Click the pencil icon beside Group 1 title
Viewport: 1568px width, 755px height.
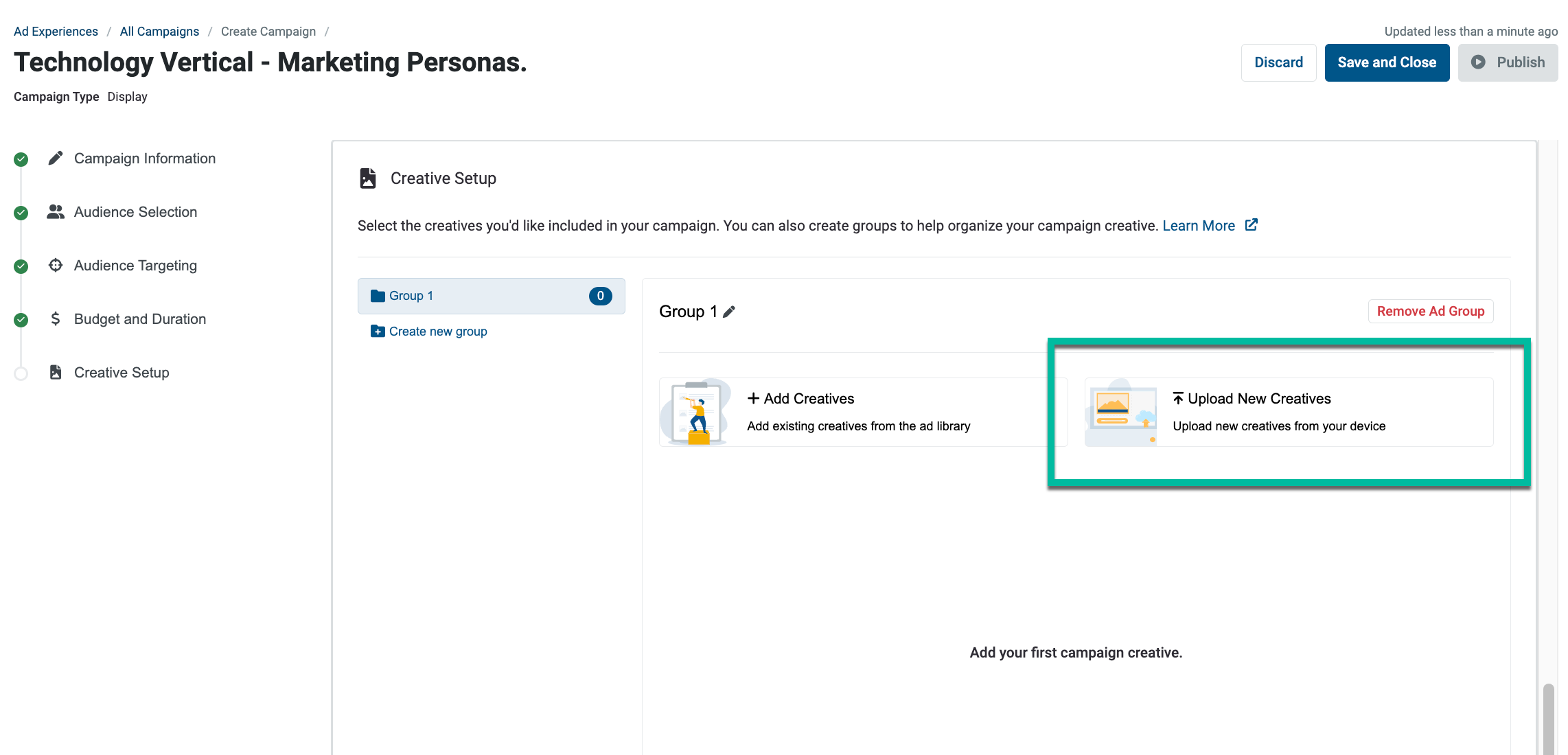coord(729,312)
